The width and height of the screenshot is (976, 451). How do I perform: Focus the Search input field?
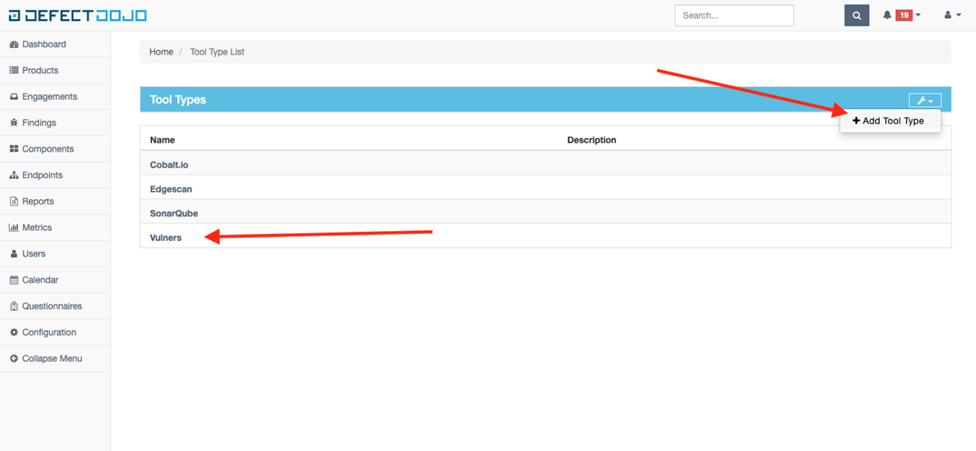pos(734,16)
